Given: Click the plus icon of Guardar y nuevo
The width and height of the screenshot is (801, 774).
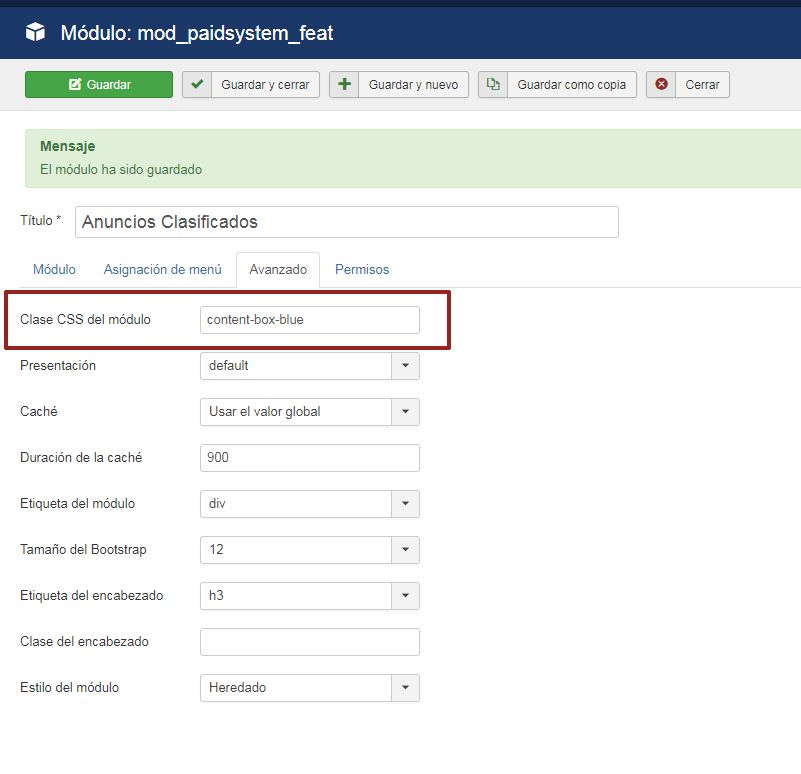Looking at the screenshot, I should (x=344, y=84).
